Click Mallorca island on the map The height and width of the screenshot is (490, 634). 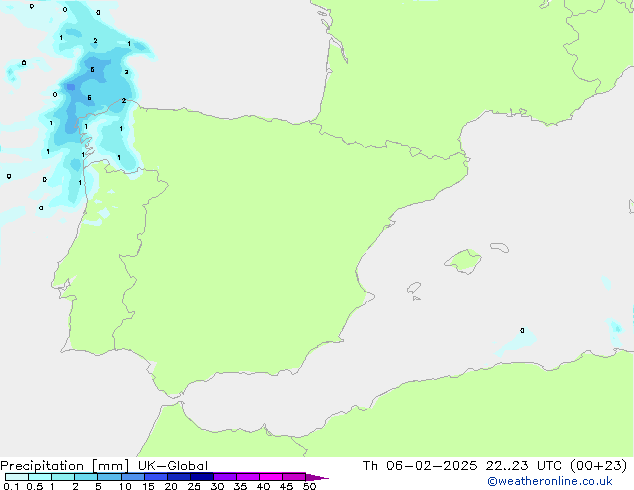[463, 261]
